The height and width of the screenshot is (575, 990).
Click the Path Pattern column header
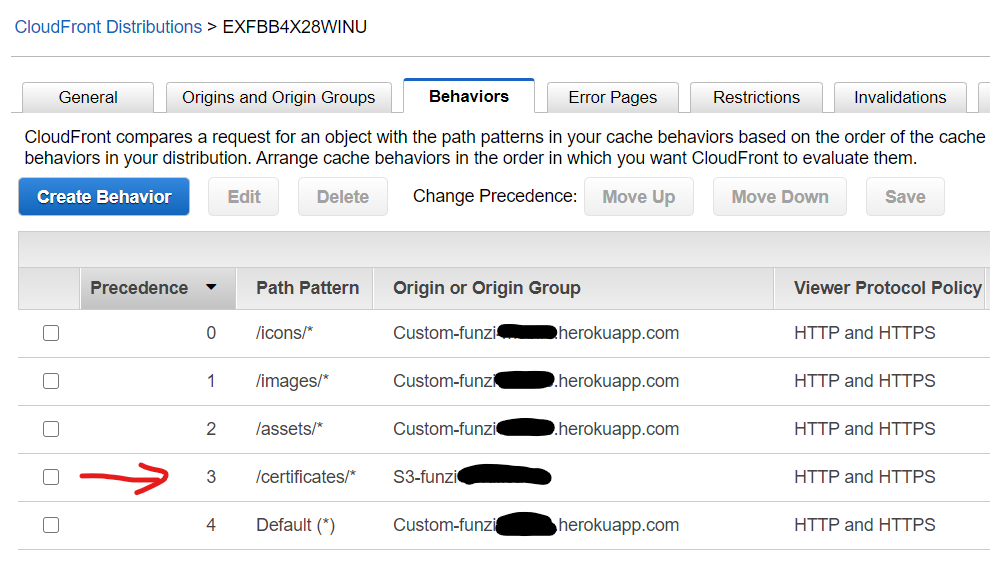coord(307,288)
